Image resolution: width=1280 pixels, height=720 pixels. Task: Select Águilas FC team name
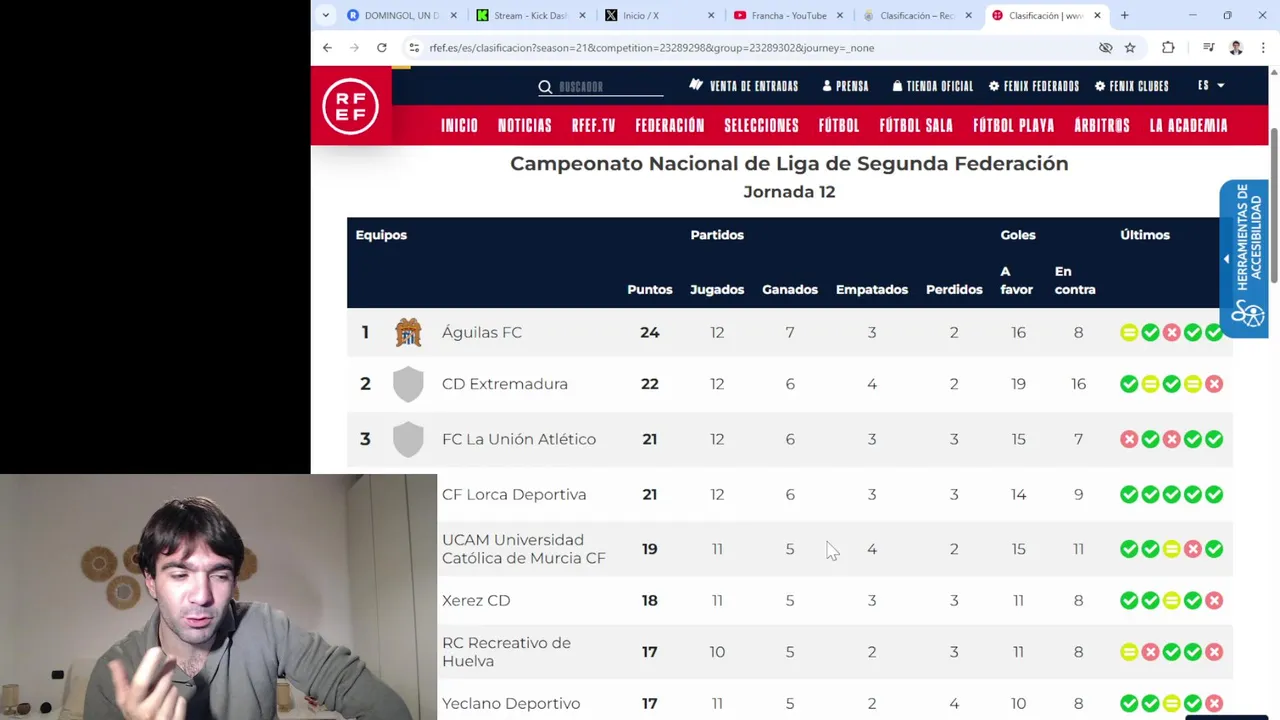(482, 332)
